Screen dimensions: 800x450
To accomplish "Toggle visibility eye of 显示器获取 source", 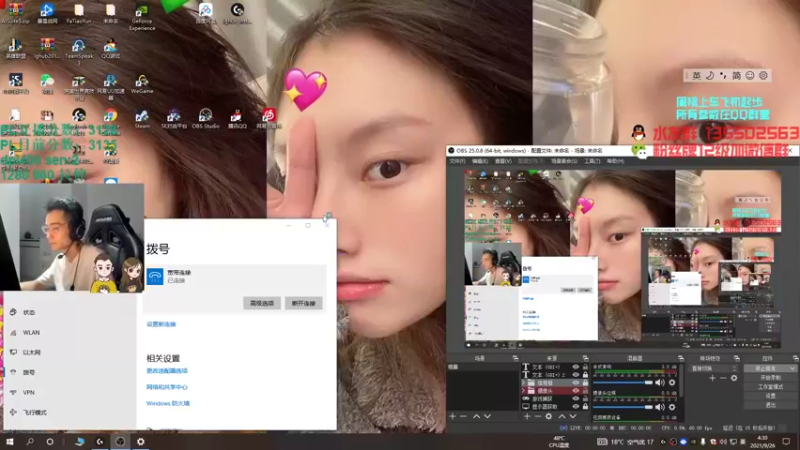I will point(576,407).
